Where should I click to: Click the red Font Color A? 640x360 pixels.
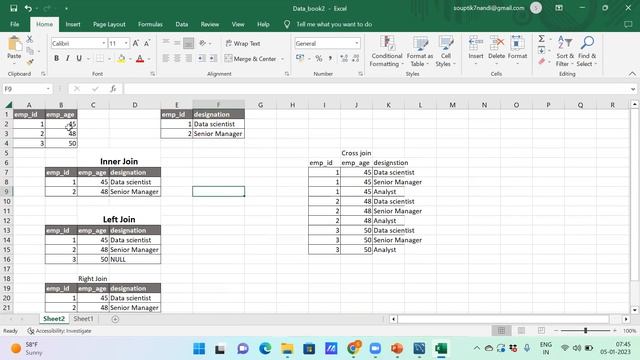point(140,59)
